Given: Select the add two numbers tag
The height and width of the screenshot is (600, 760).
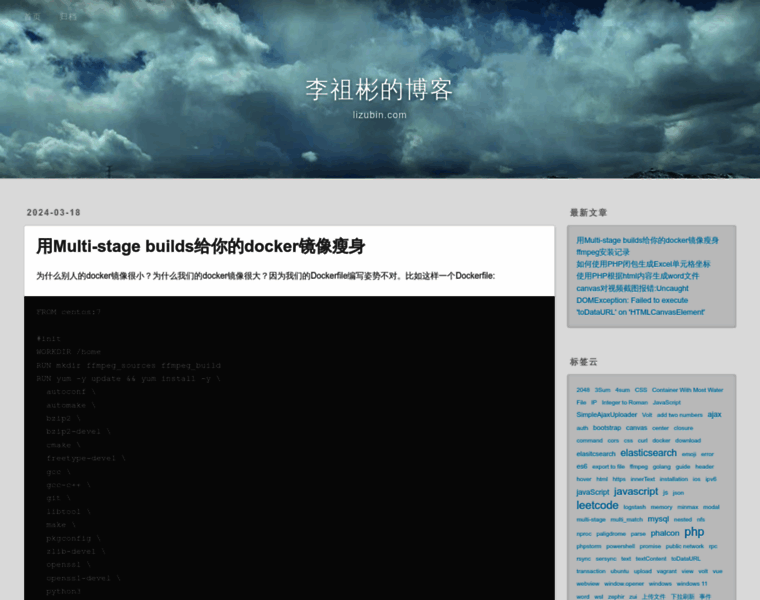Looking at the screenshot, I should pos(680,415).
